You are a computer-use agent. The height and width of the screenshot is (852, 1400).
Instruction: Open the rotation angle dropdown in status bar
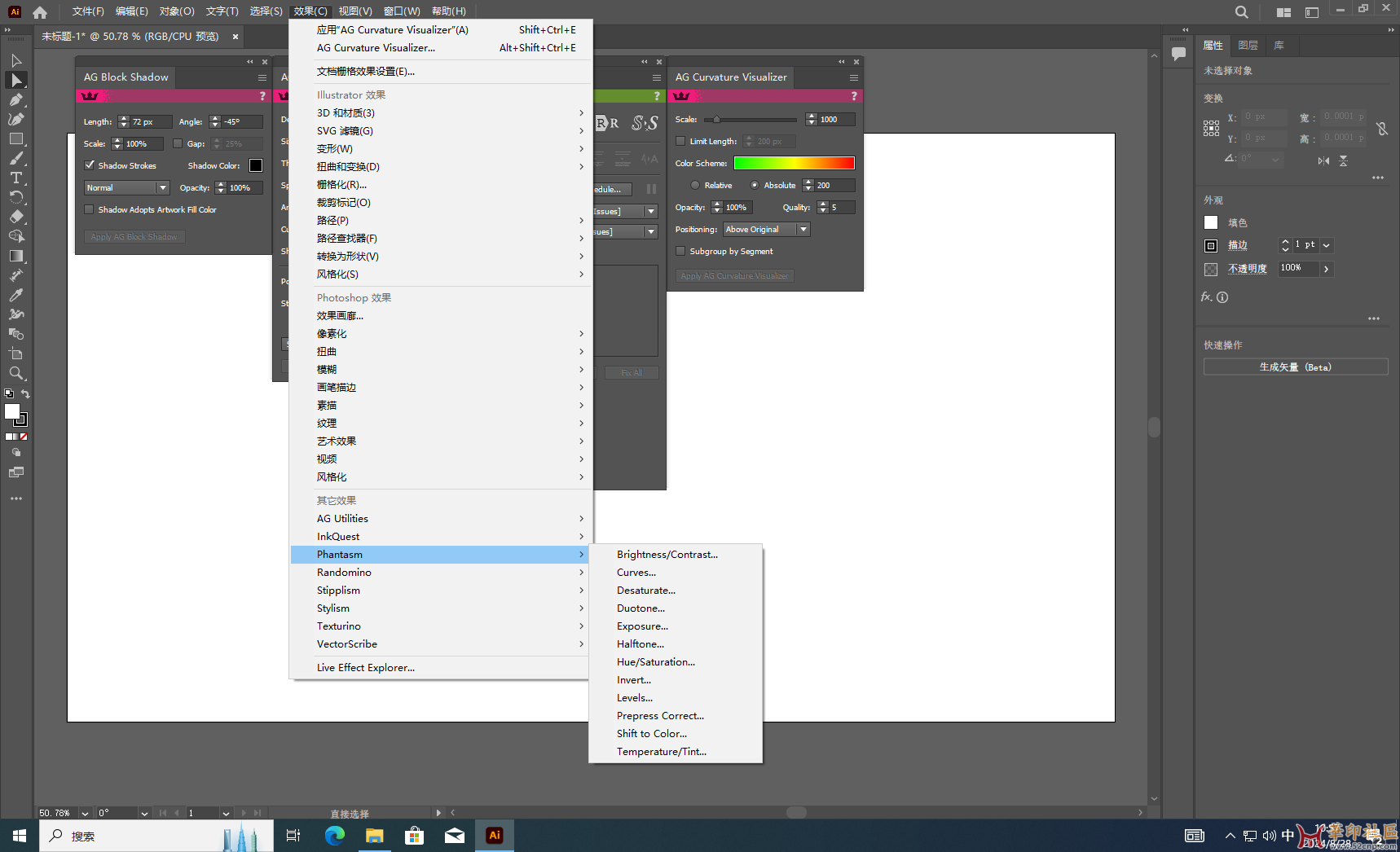(x=144, y=813)
